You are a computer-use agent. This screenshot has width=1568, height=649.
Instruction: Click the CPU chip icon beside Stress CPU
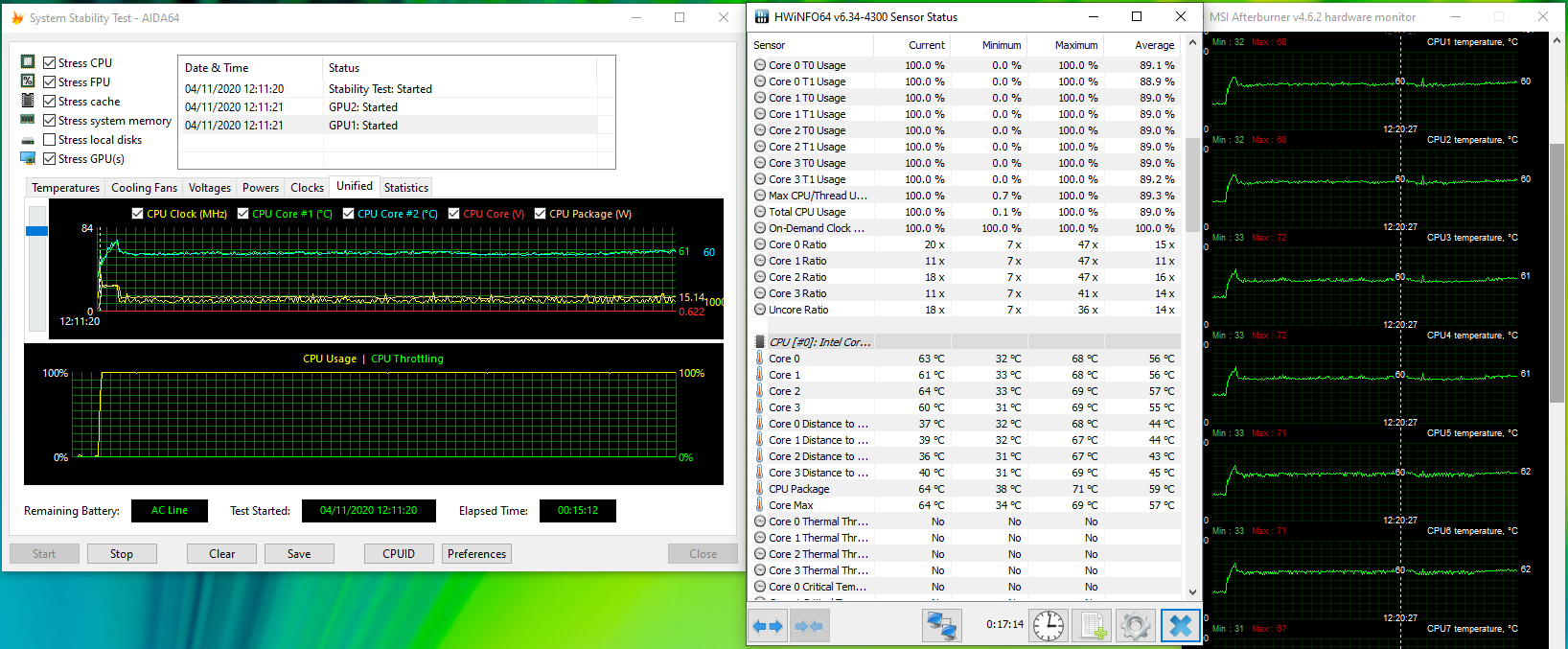(x=28, y=61)
